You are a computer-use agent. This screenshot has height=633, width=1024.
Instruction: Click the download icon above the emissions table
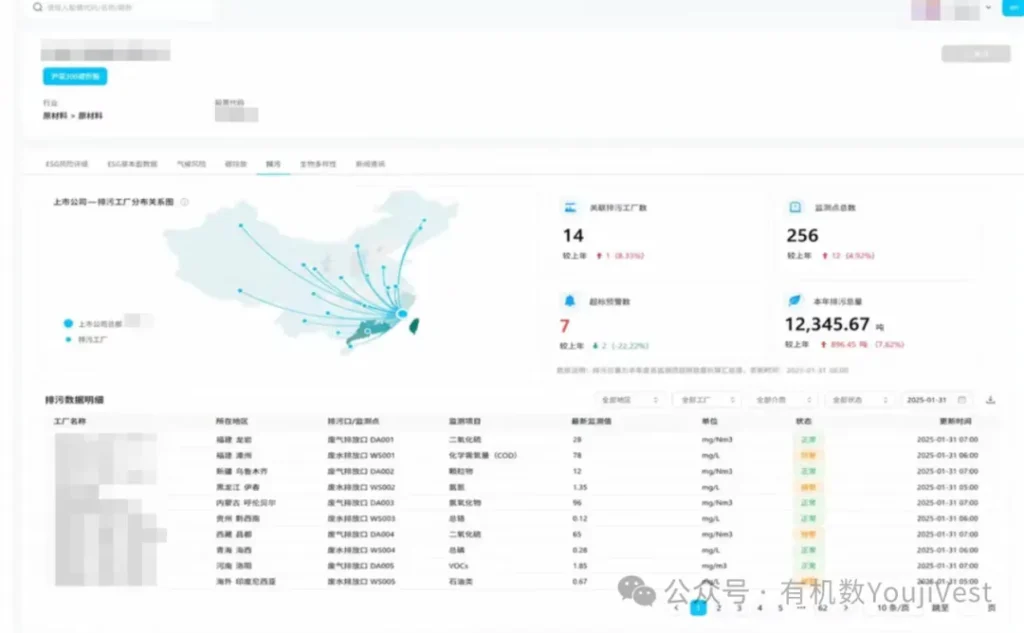coord(990,399)
